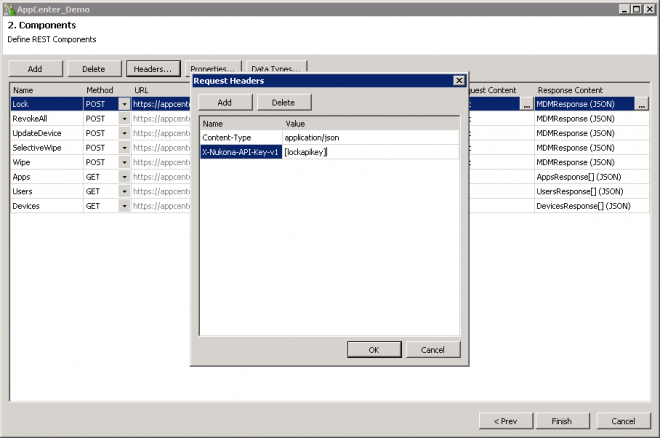Click the [lockapikey] value field

coord(370,152)
